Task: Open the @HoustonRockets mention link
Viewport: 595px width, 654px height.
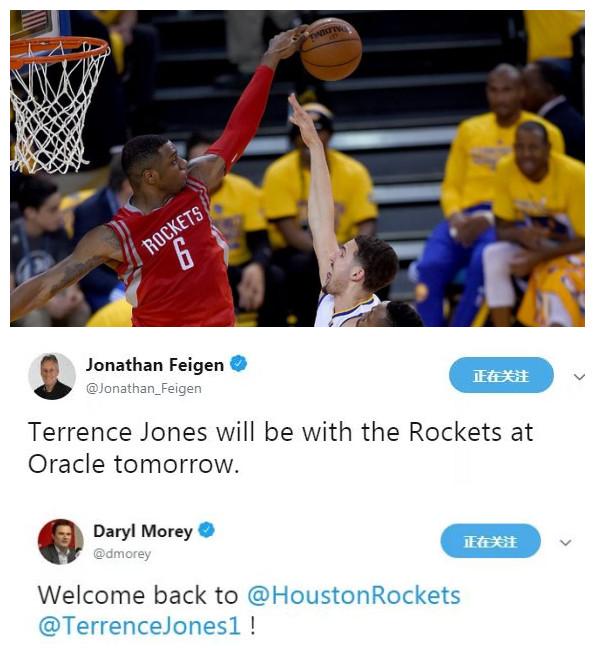Action: (x=354, y=595)
